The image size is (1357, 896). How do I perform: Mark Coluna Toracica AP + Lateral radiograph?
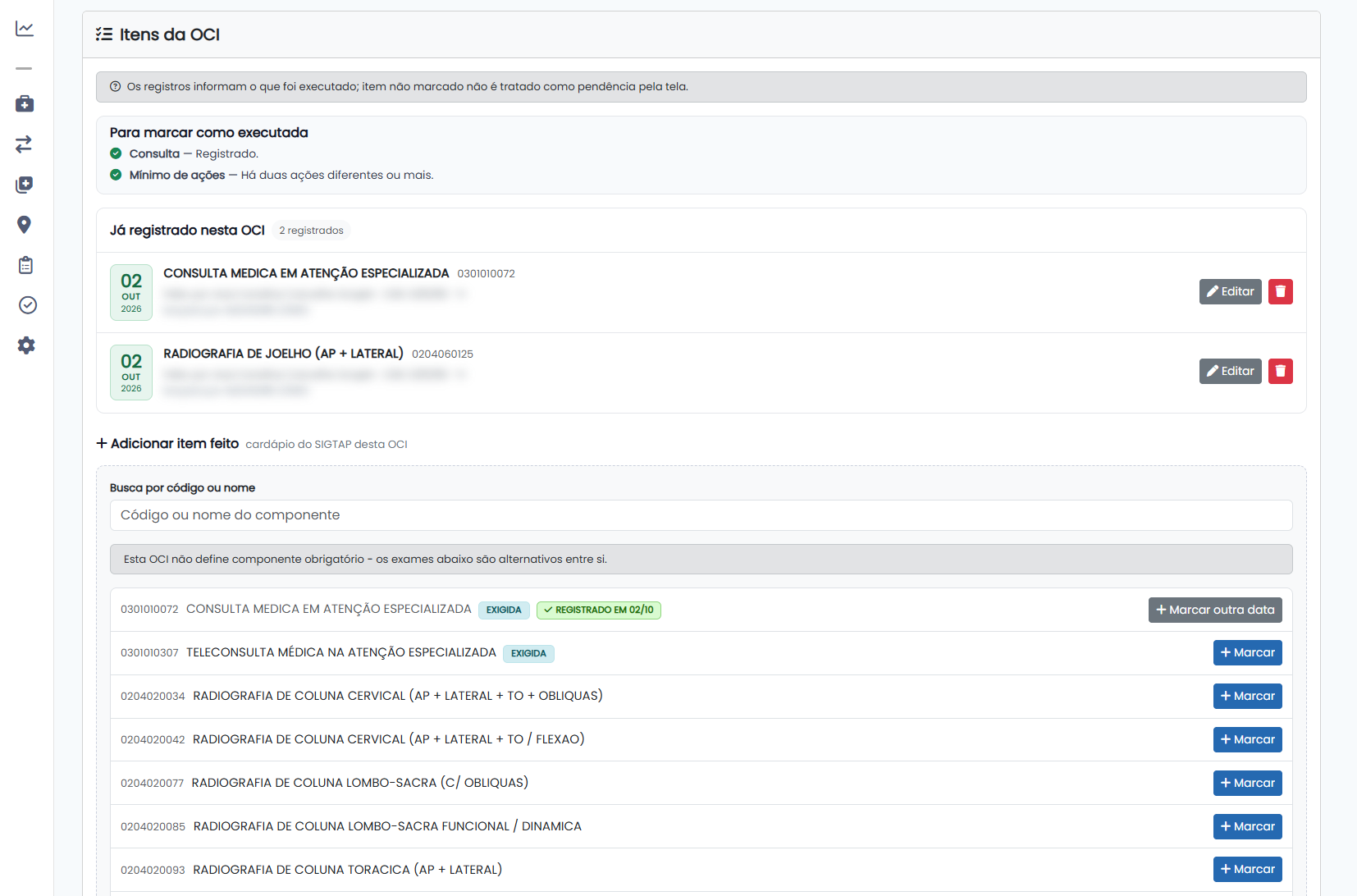click(1248, 869)
